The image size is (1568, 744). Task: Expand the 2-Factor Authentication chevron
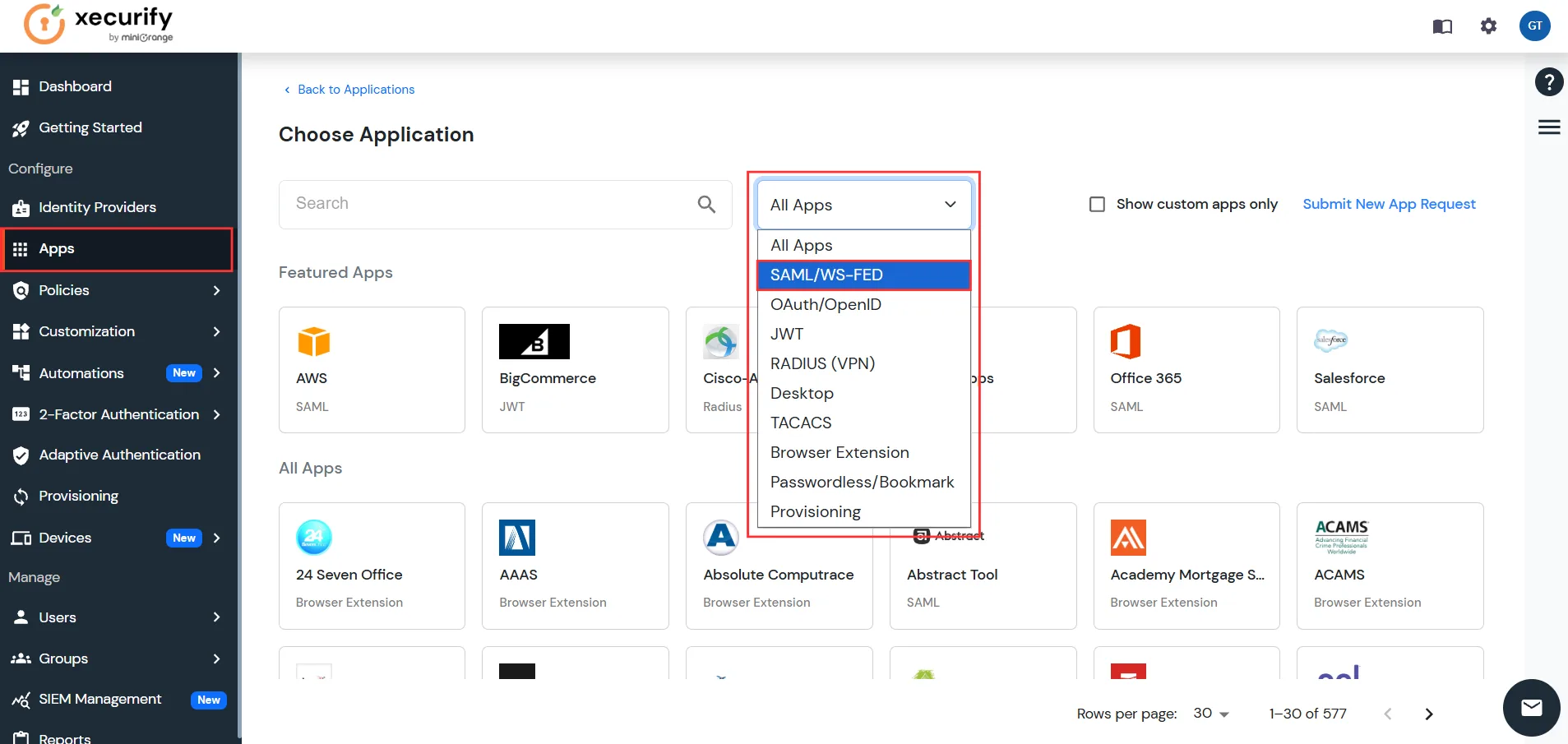[216, 414]
